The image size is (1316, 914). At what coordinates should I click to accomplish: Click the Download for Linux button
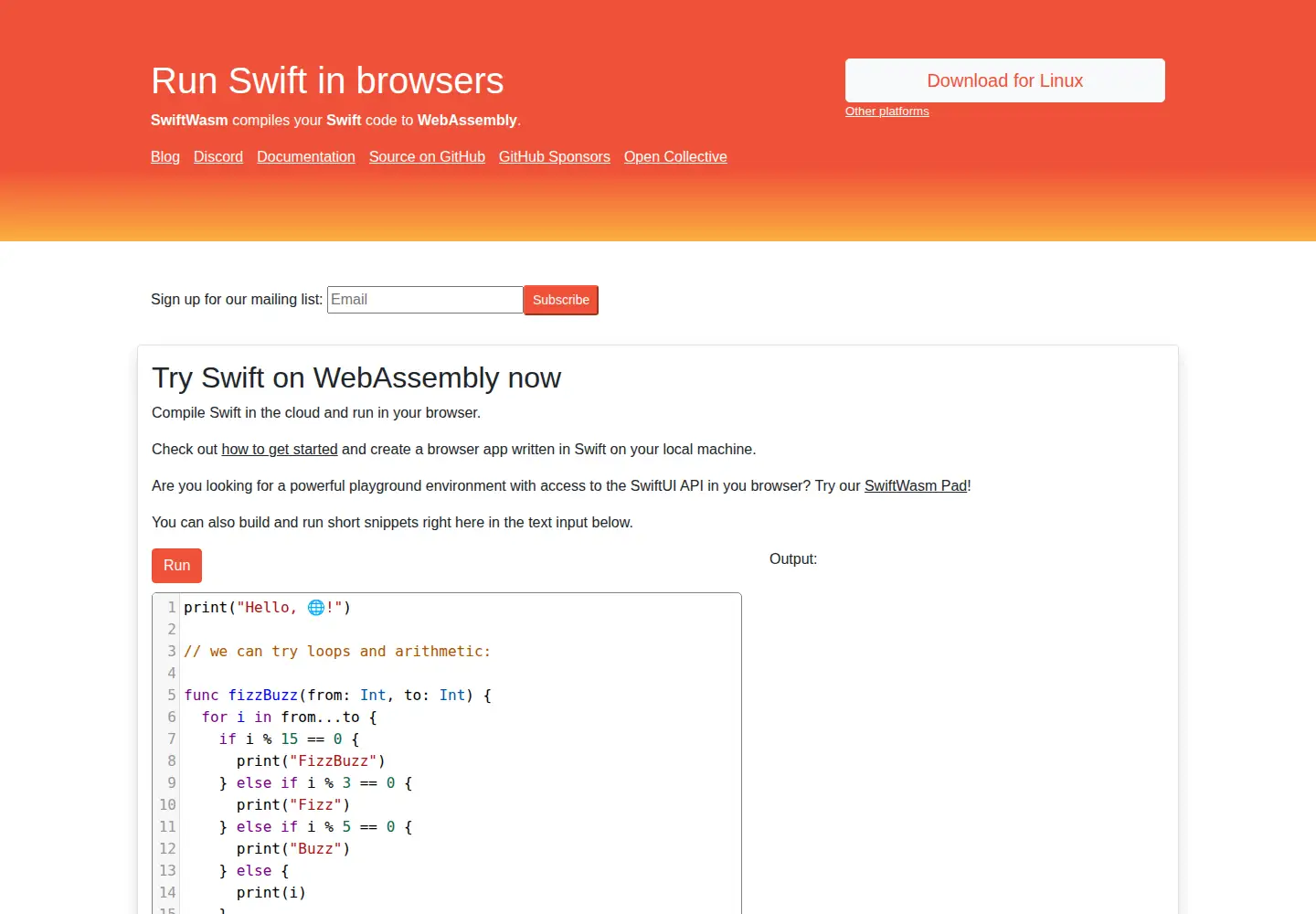click(x=1004, y=80)
